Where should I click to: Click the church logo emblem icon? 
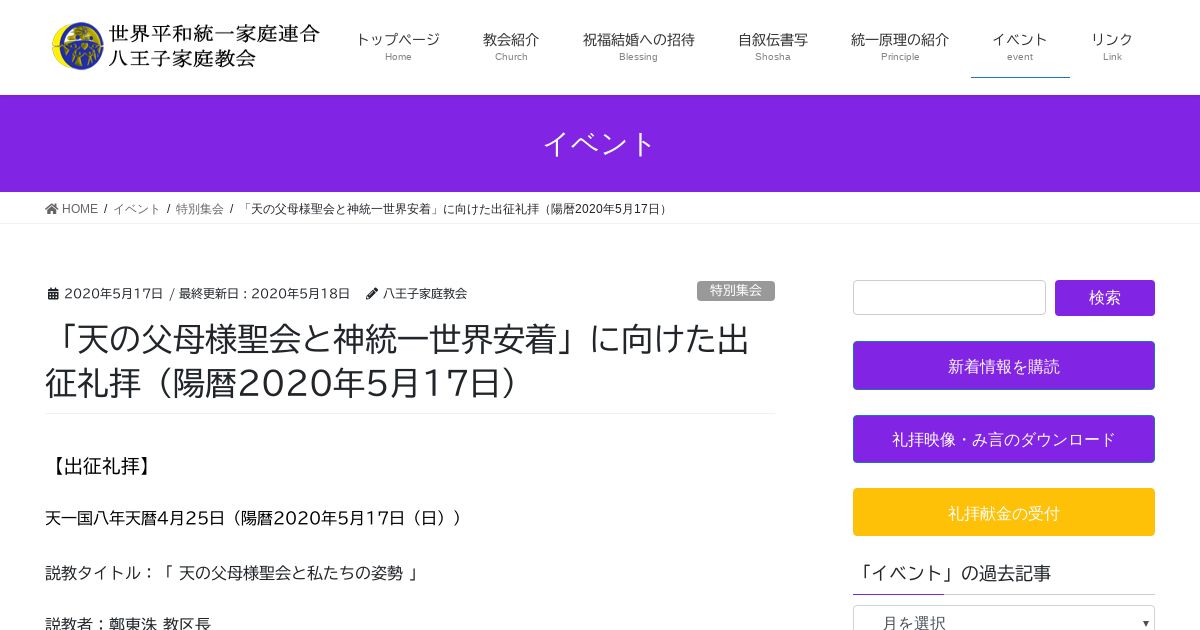tap(77, 46)
